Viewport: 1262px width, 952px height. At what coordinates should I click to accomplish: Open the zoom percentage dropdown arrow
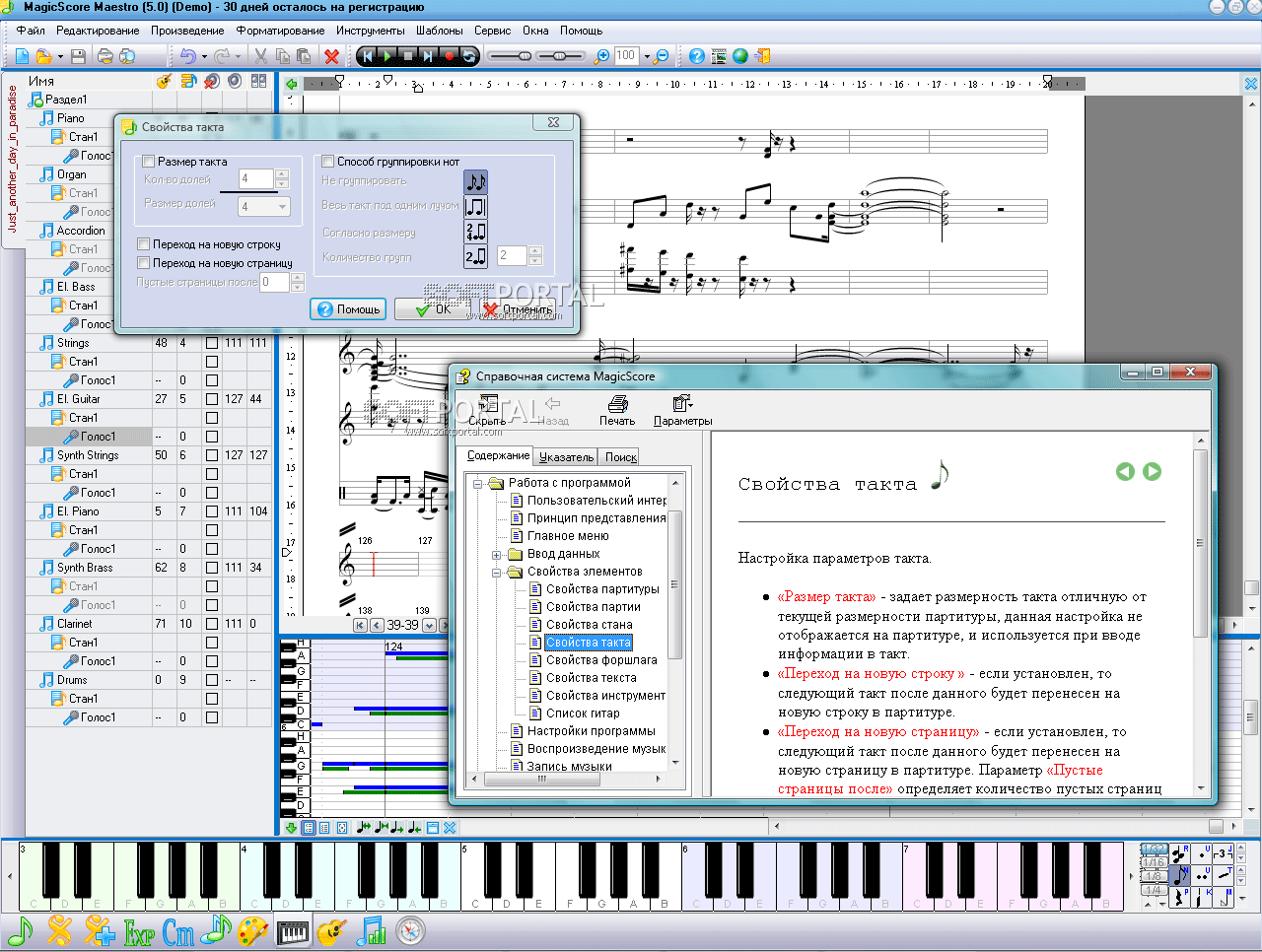[647, 57]
